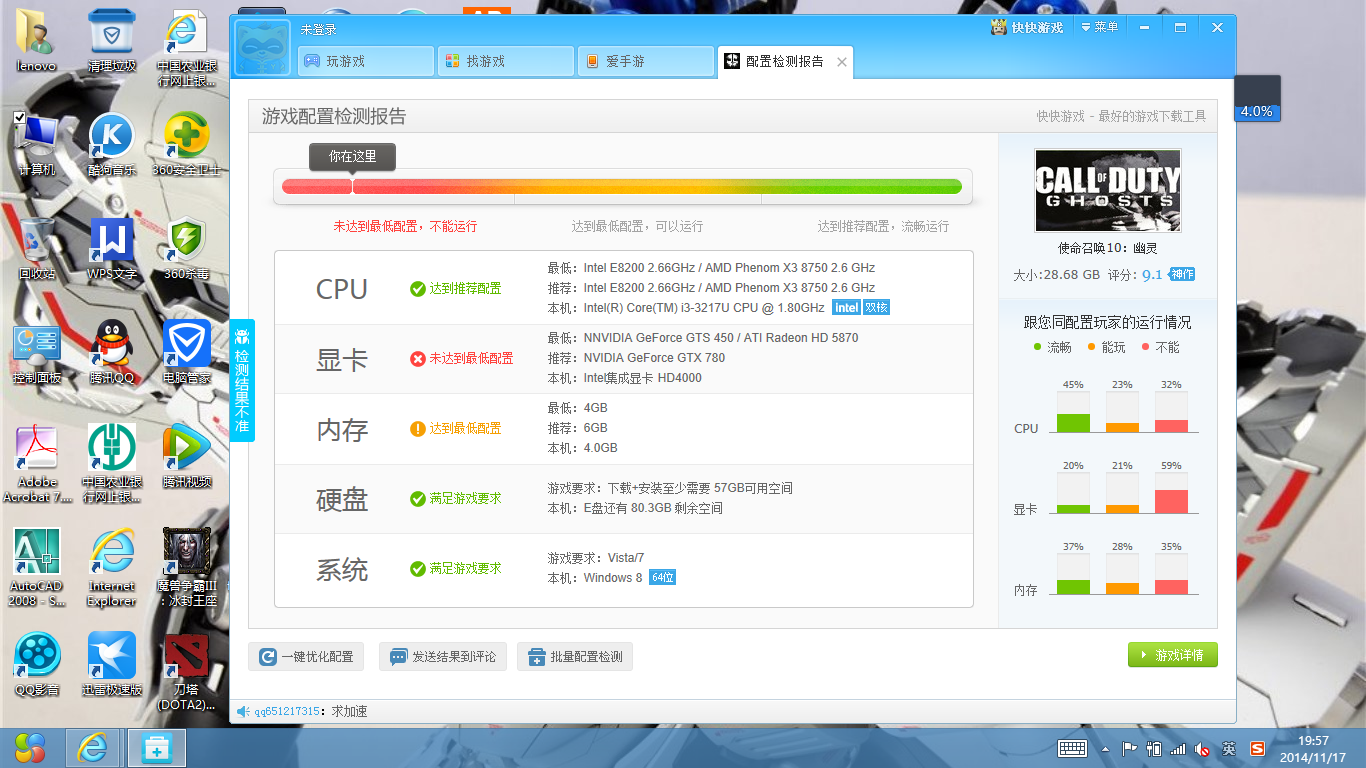This screenshot has height=768, width=1366.
Task: Open 360杀毒 desktop shortcut
Action: 186,247
